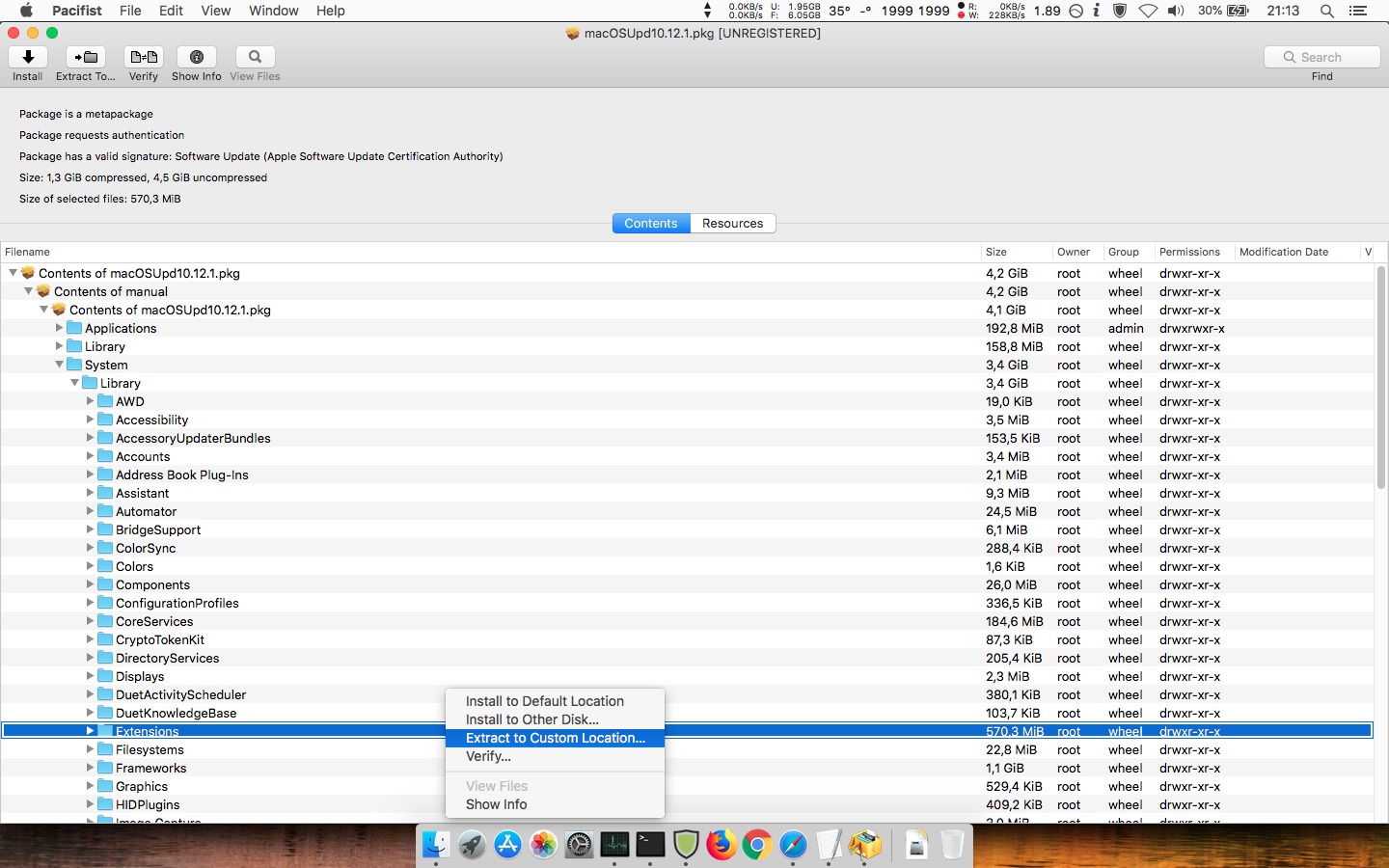Switch to the Resources tab
This screenshot has width=1389, height=868.
pos(733,223)
